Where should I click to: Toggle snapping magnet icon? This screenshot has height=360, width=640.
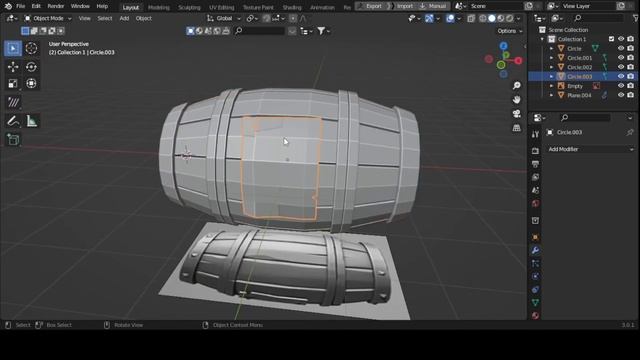coord(266,18)
